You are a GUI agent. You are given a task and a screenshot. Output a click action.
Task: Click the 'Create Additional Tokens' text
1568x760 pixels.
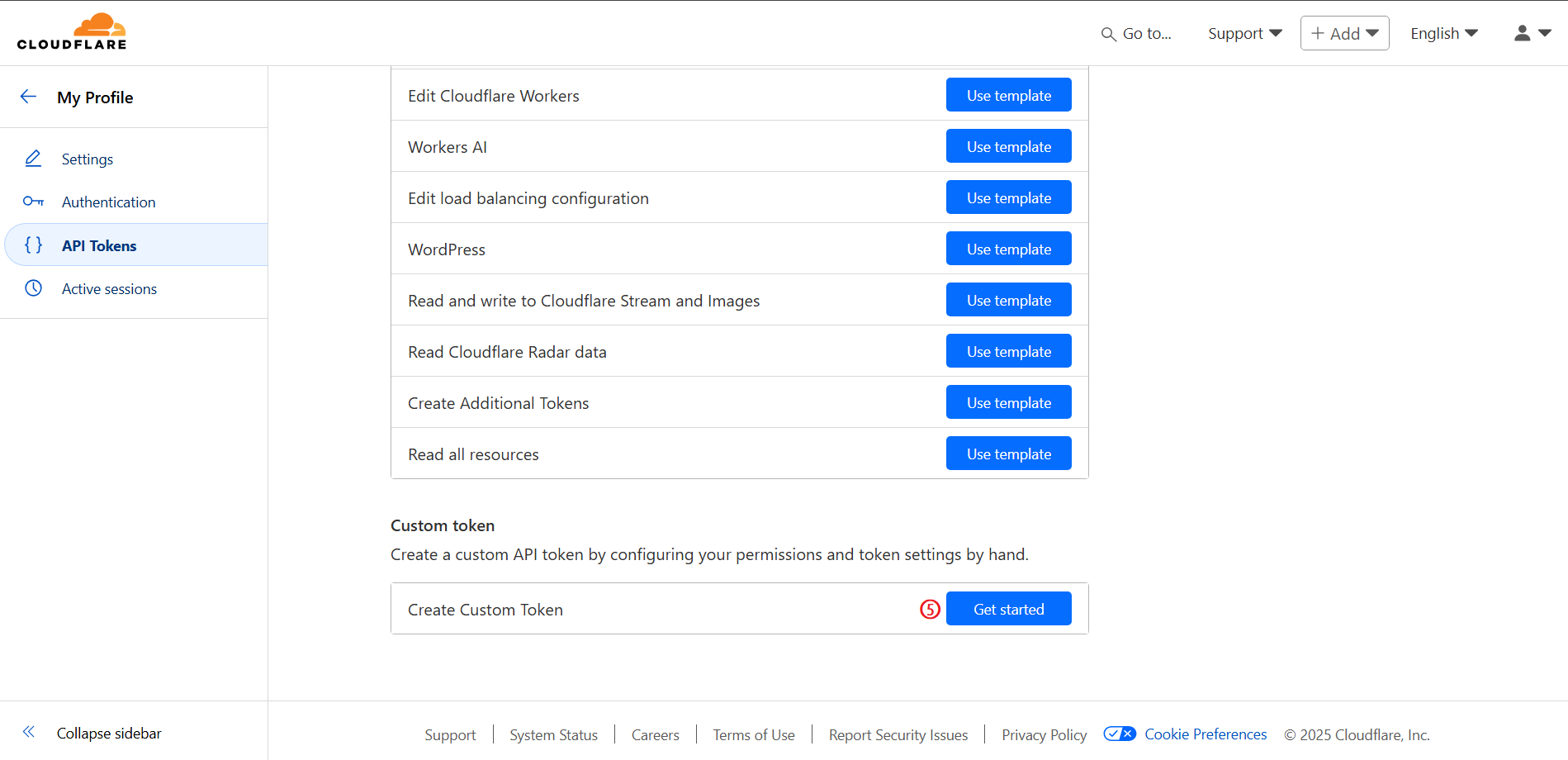click(498, 403)
